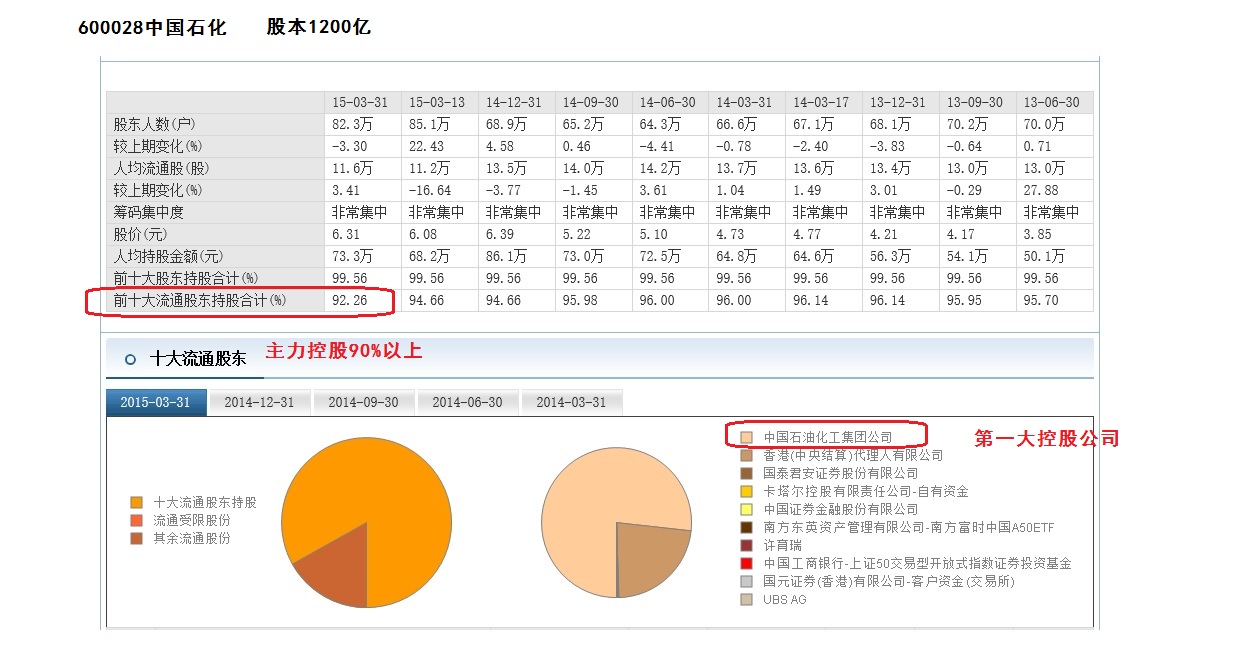This screenshot has width=1257, height=659.
Task: Select the 2015-03-31 tab
Action: tap(156, 402)
